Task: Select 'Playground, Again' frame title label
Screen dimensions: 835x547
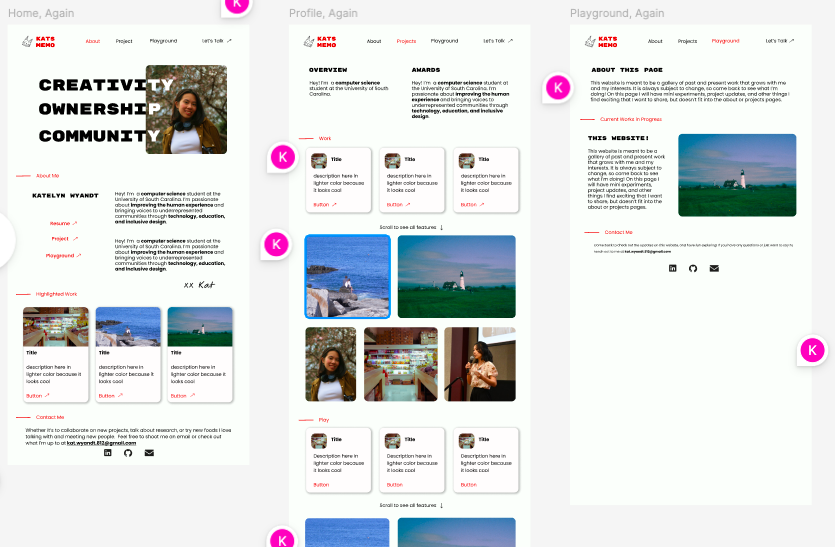Action: coord(616,14)
